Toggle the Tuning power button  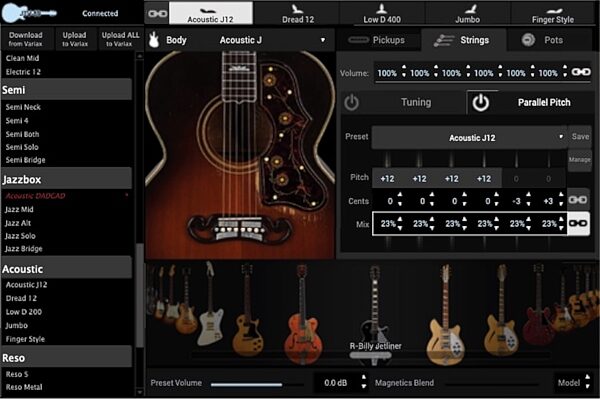click(351, 103)
